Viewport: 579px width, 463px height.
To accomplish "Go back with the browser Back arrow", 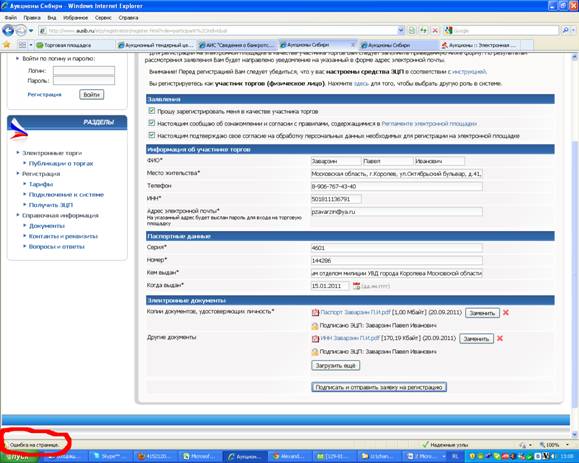I will point(8,30).
